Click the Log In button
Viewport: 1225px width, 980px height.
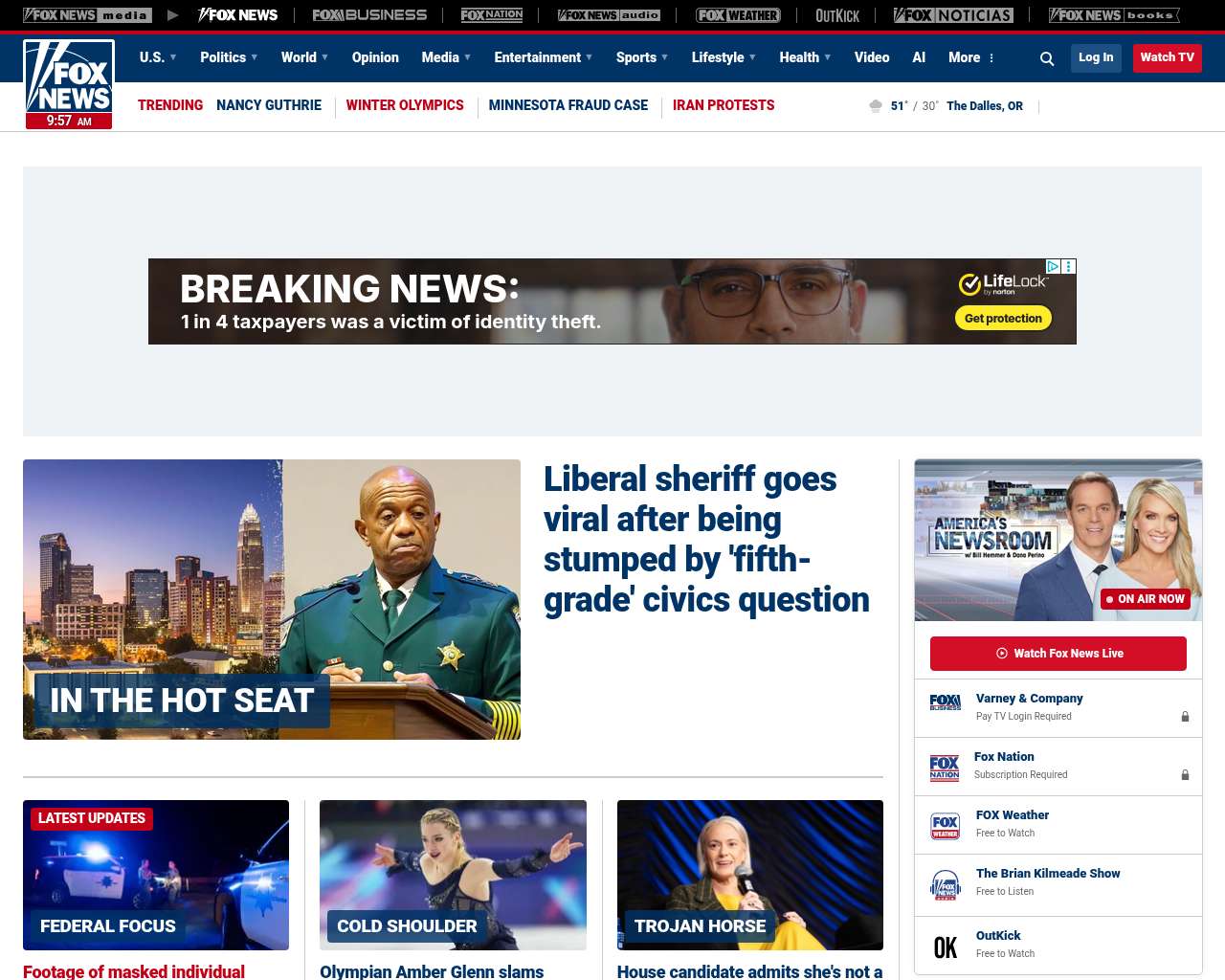point(1096,57)
